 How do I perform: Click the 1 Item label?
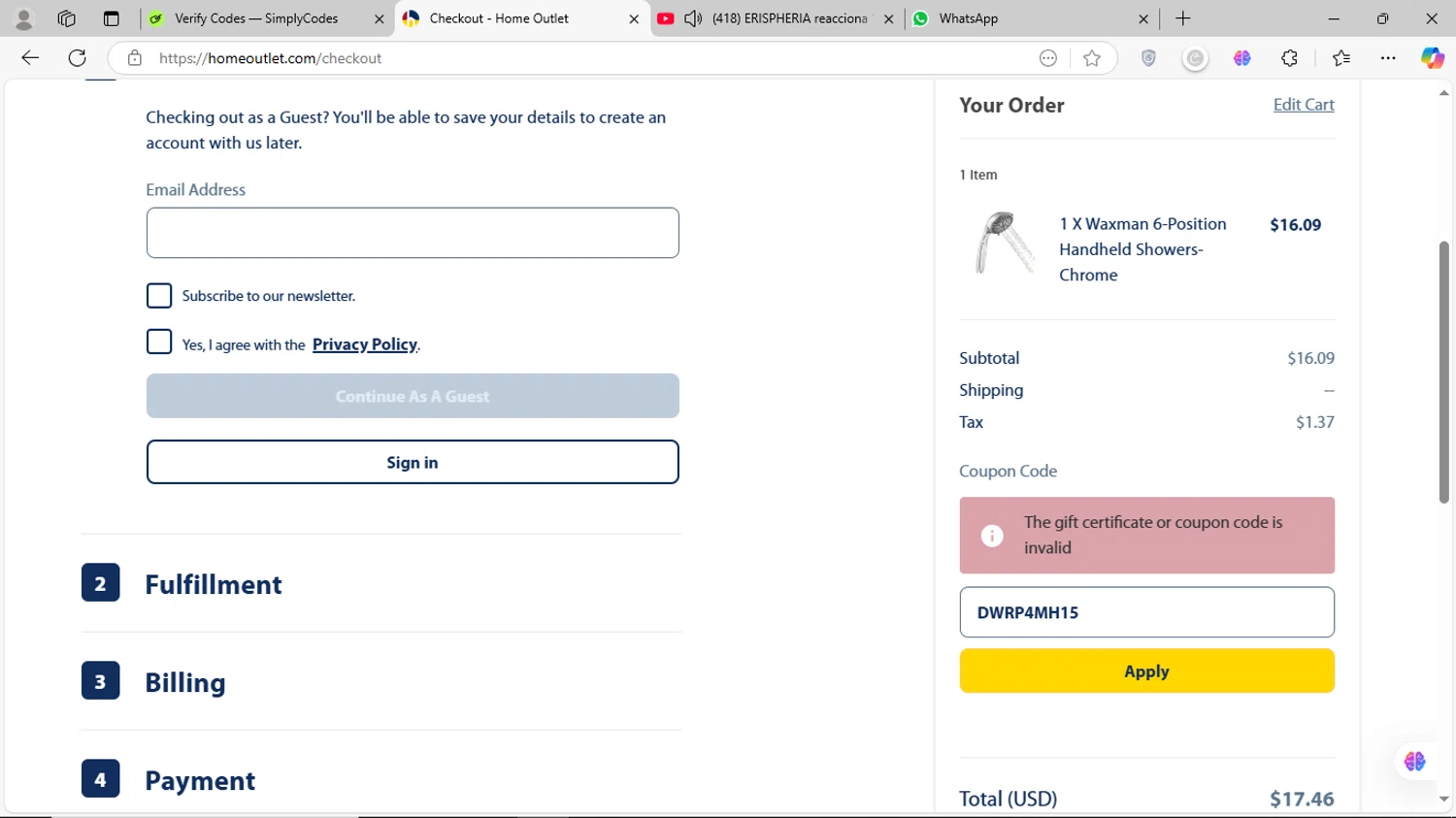[978, 175]
